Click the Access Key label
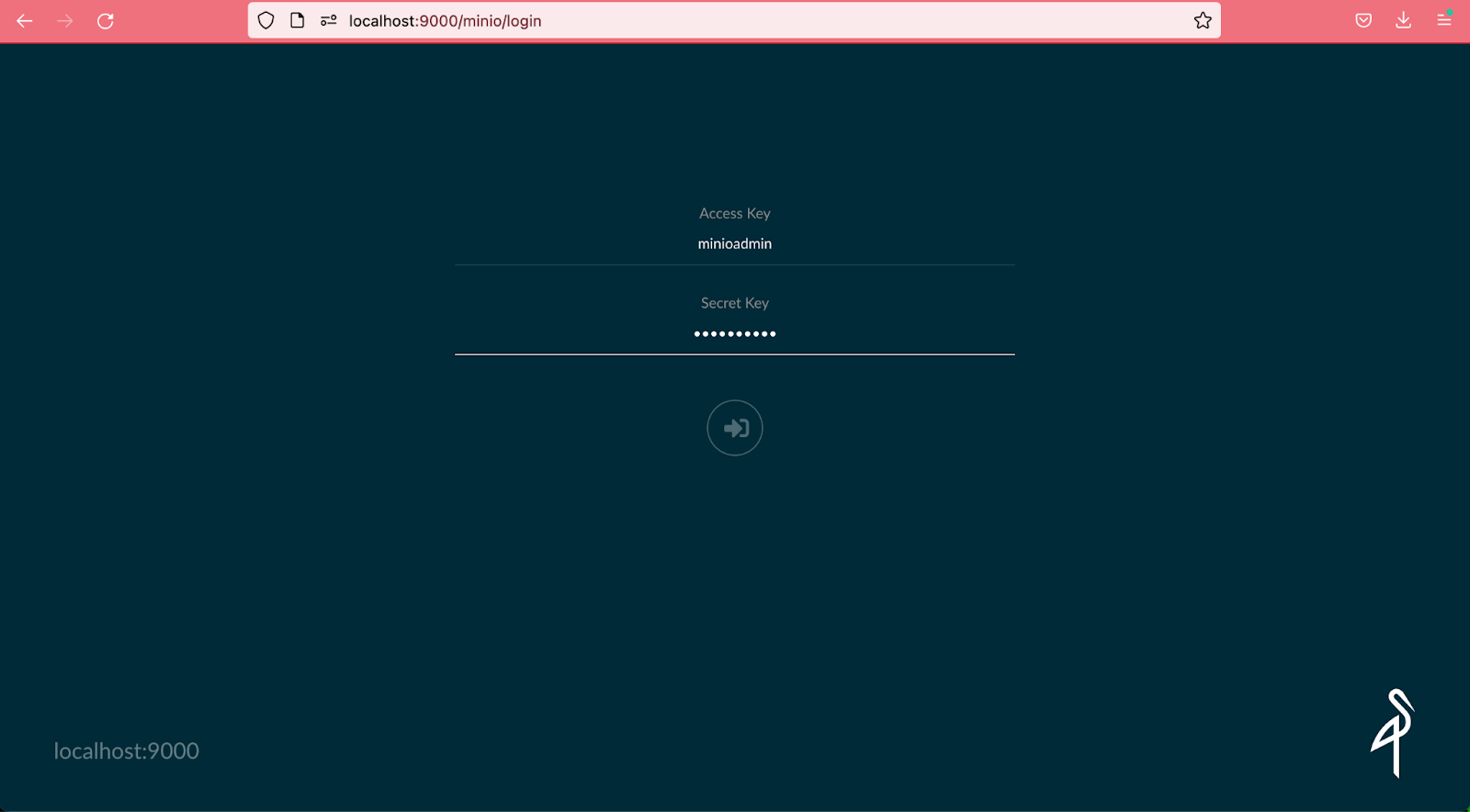Viewport: 1470px width, 812px height. (735, 213)
